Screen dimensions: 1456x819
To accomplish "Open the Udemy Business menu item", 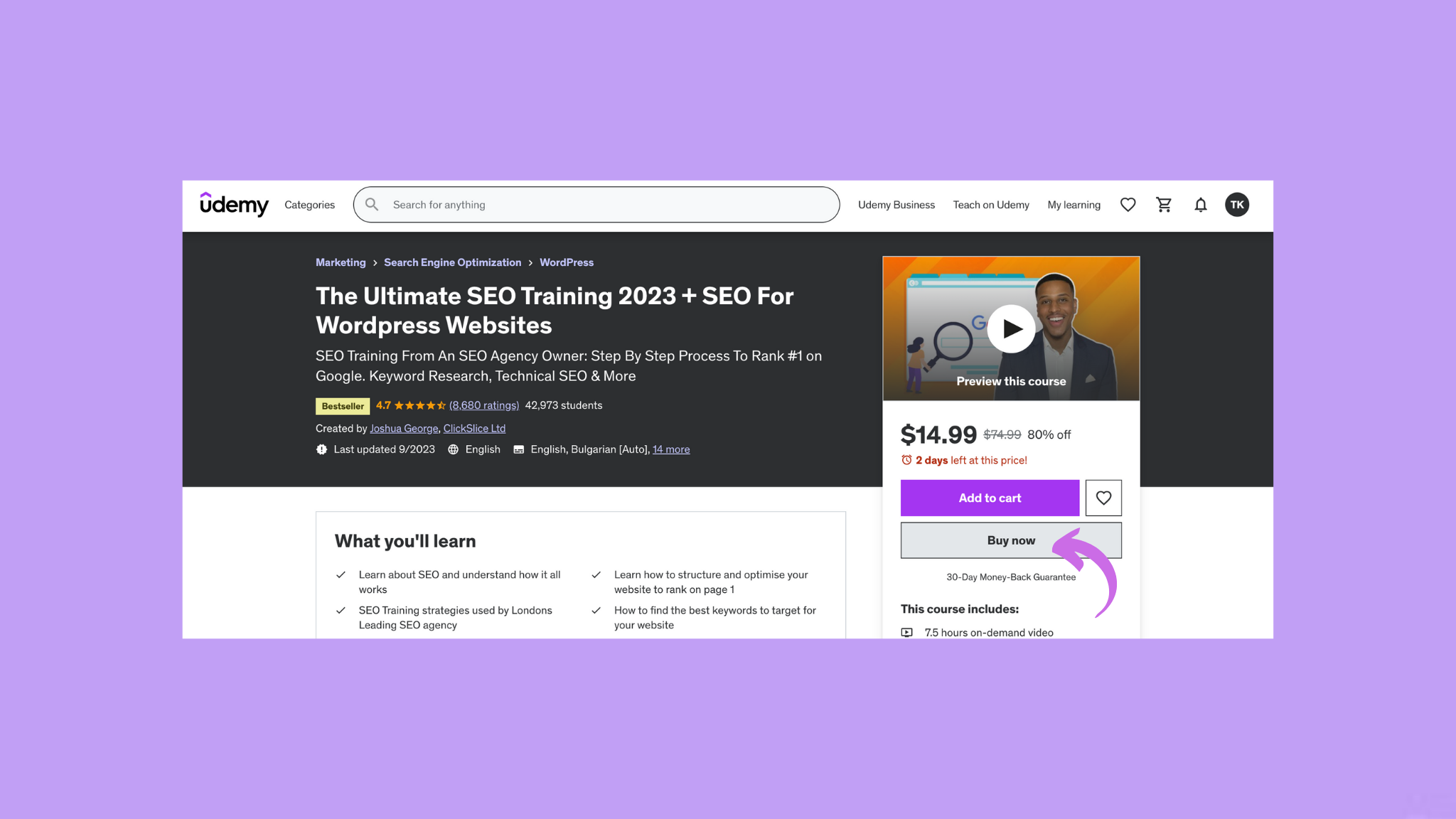I will tap(896, 205).
